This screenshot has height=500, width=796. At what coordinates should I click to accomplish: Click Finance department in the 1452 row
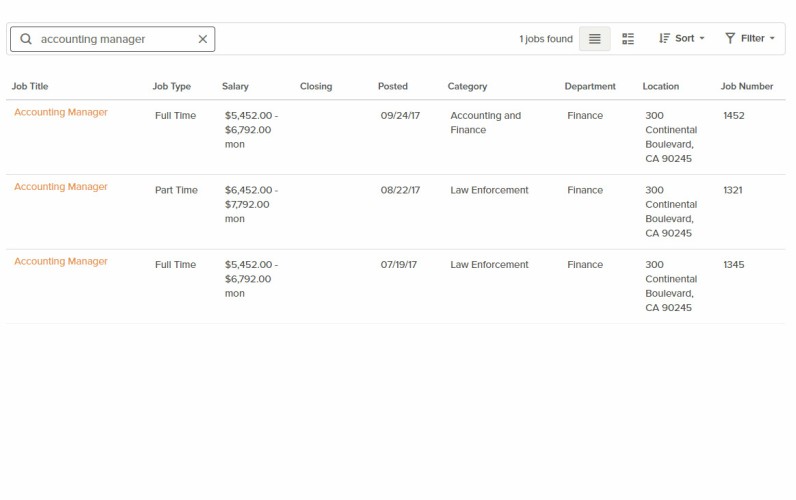point(585,116)
